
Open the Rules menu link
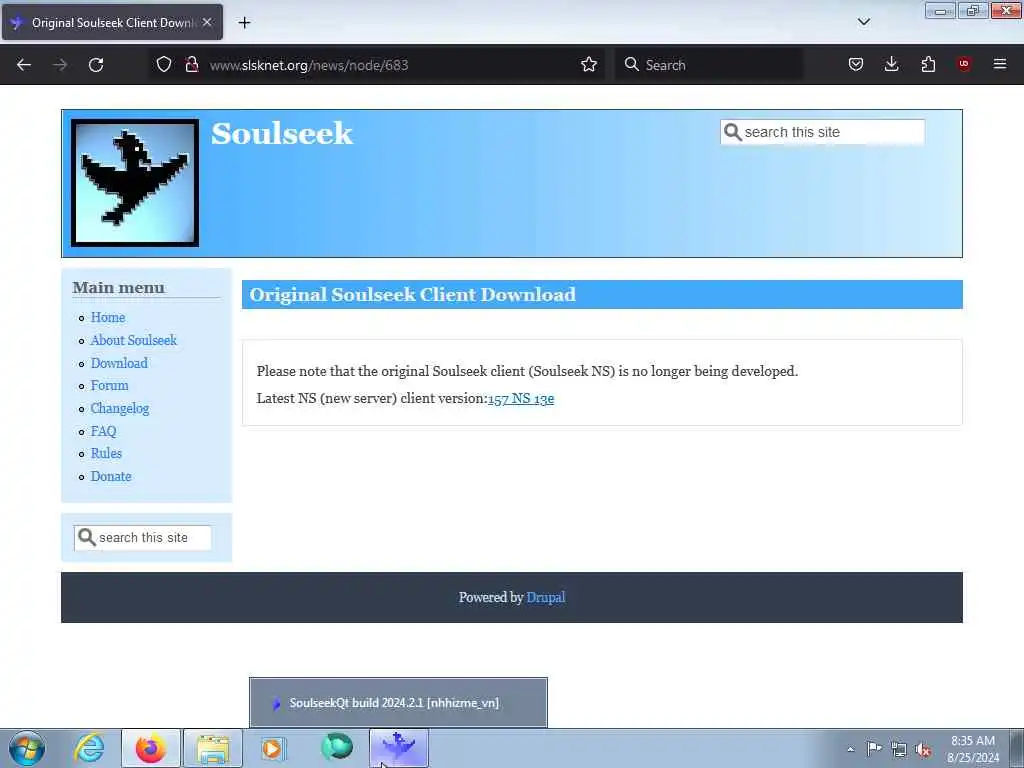[106, 453]
